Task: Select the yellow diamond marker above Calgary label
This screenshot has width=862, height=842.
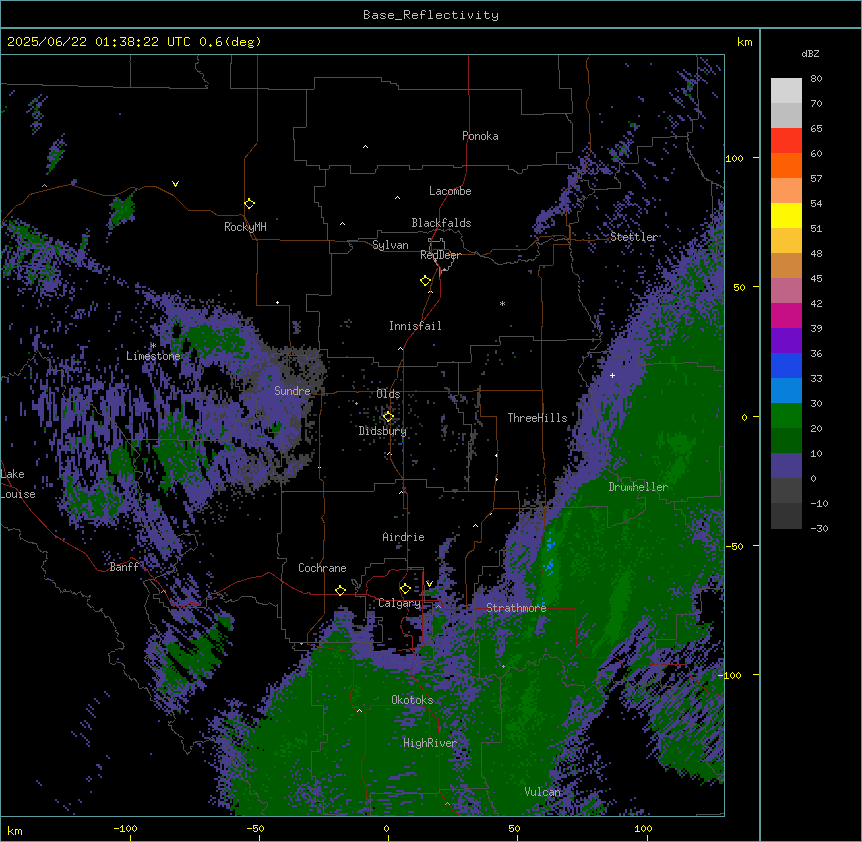Action: 405,589
